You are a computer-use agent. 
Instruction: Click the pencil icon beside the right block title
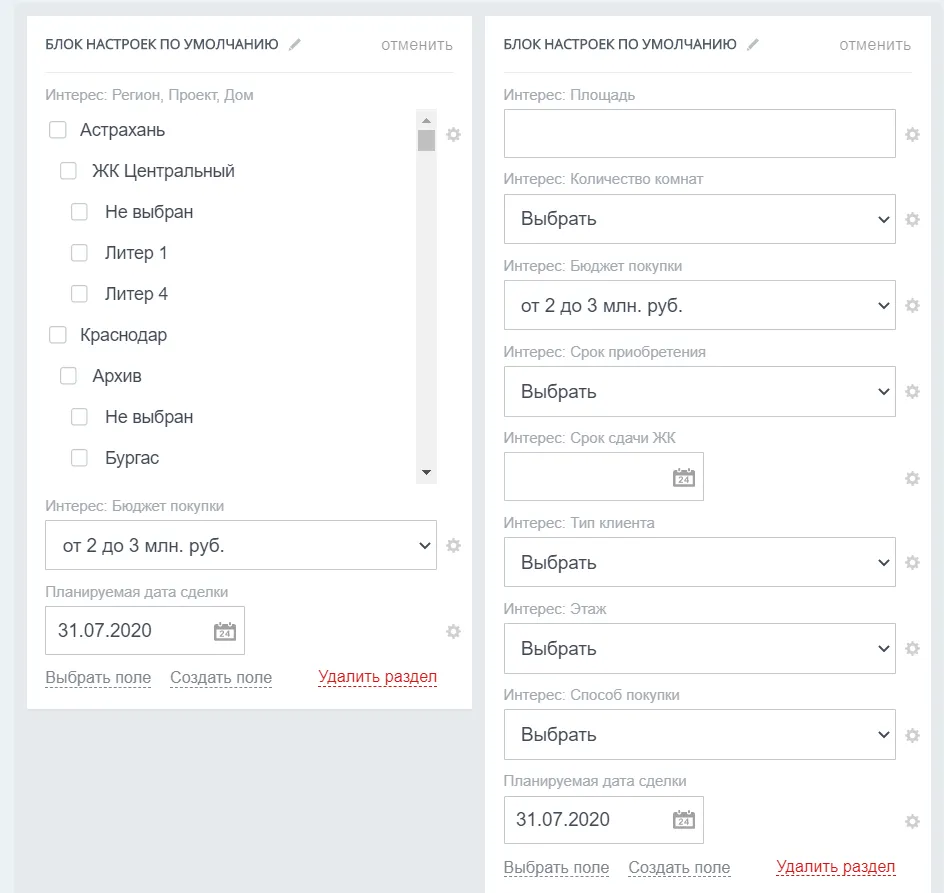pos(753,44)
